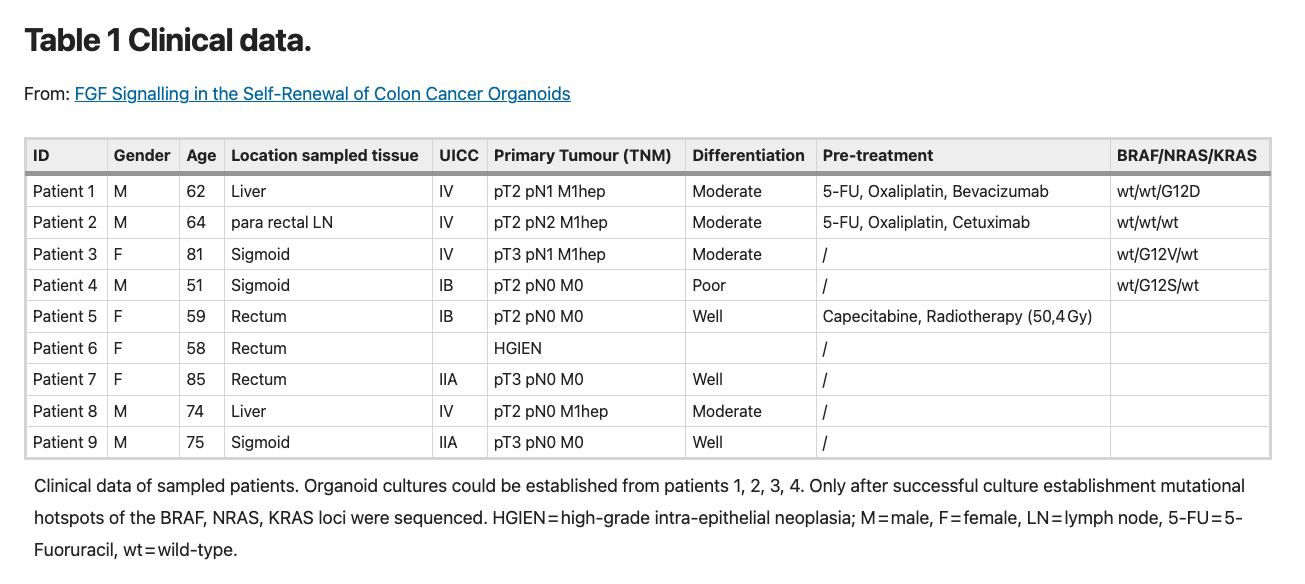Click the wt/wt/G12D mutation cell
The width and height of the screenshot is (1305, 584).
[1158, 191]
